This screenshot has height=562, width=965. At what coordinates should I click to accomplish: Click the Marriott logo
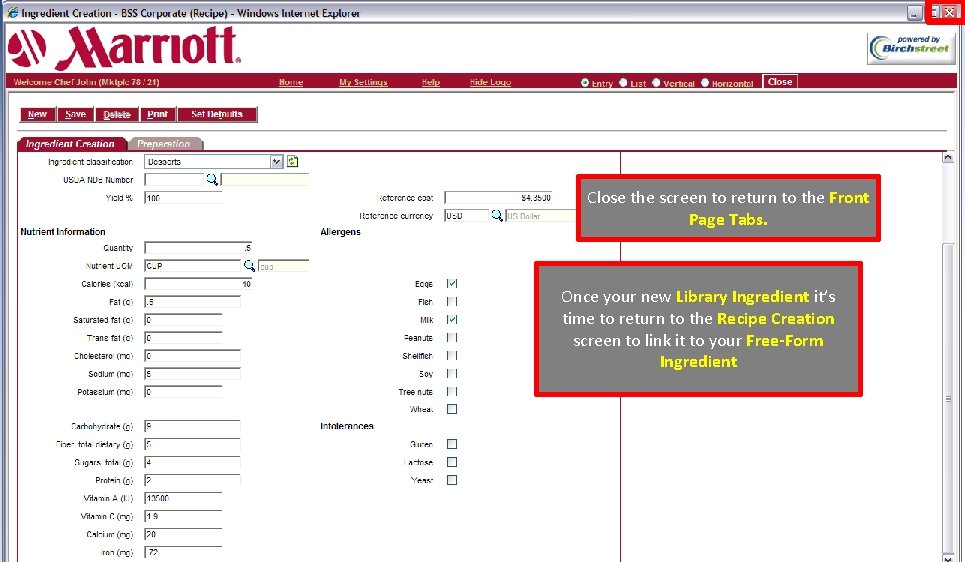click(125, 48)
